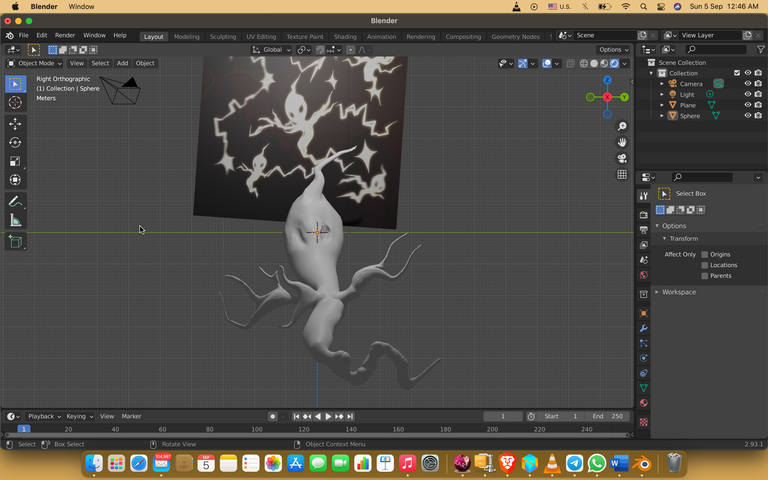Toggle the camera view icon
The width and height of the screenshot is (768, 480).
pyautogui.click(x=622, y=158)
